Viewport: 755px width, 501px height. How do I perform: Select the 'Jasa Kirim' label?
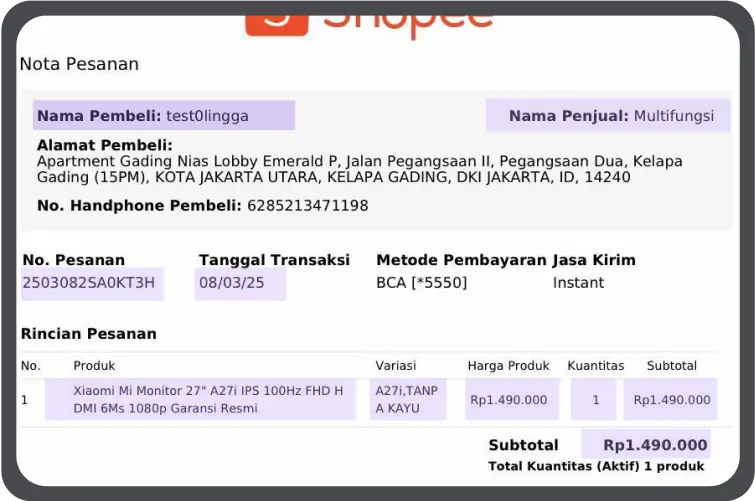coord(594,260)
